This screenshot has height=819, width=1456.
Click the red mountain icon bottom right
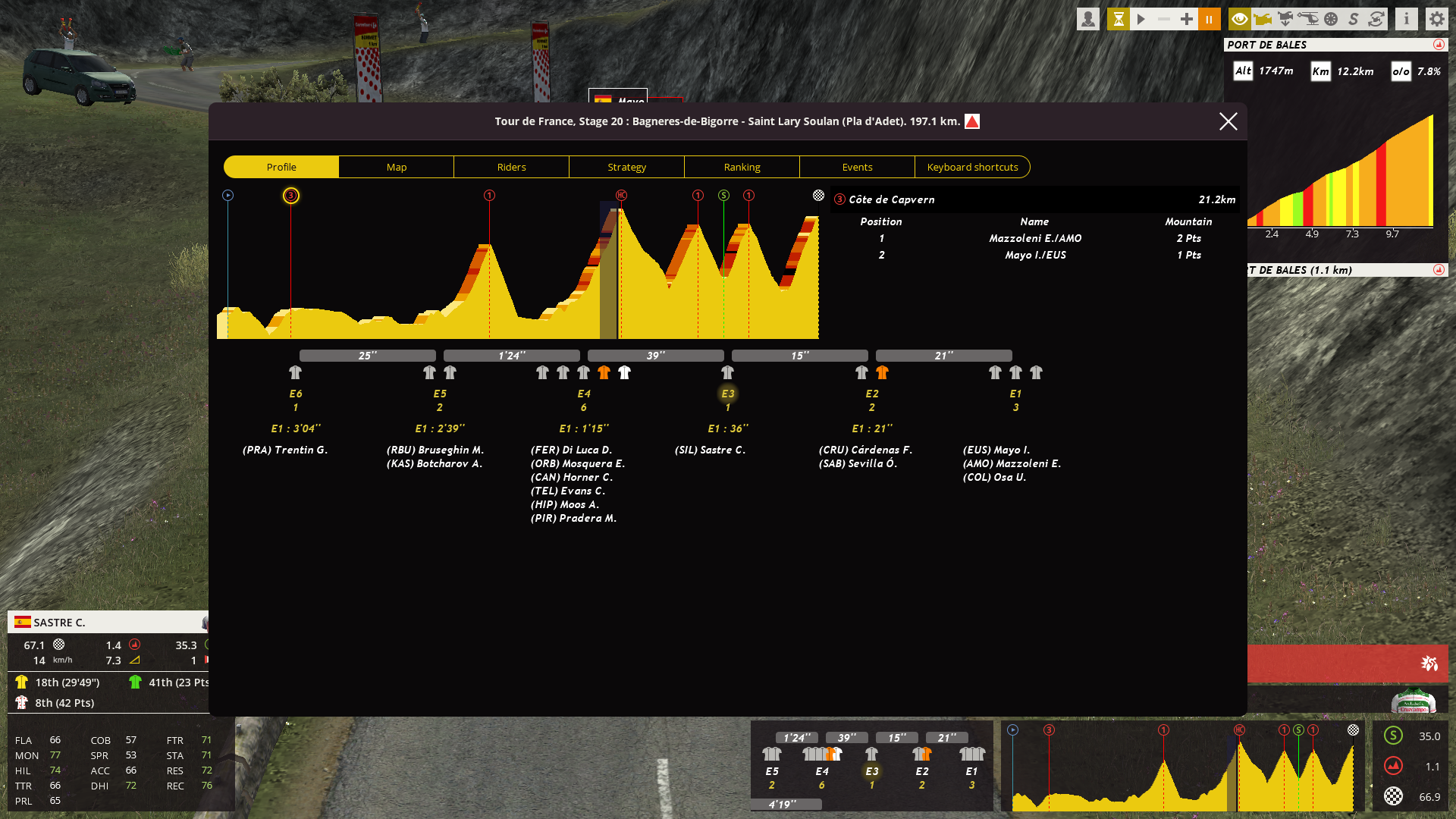coord(1394,766)
